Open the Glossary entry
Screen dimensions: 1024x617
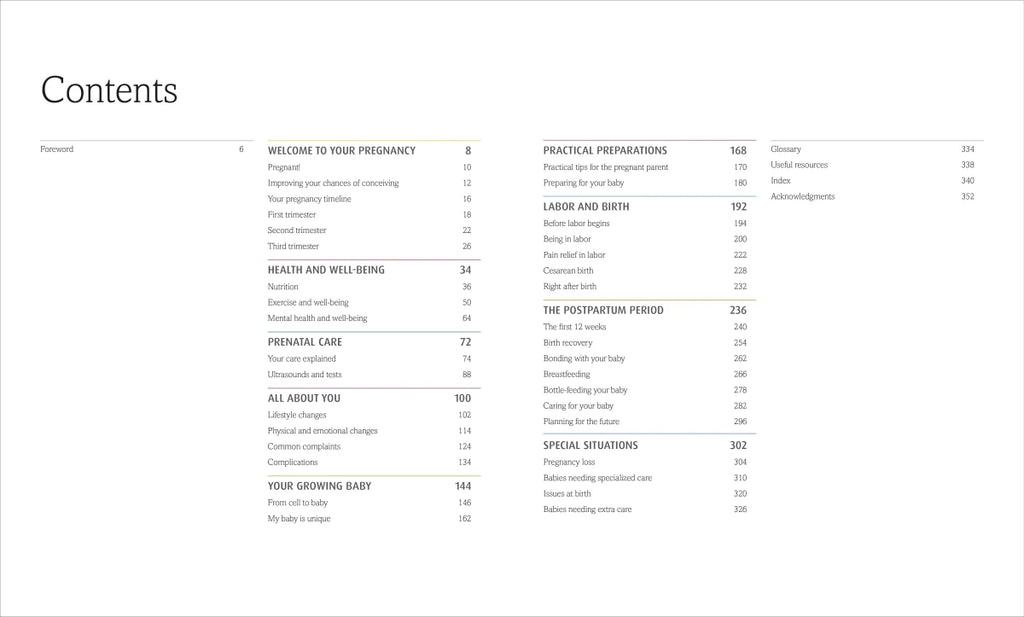(786, 149)
